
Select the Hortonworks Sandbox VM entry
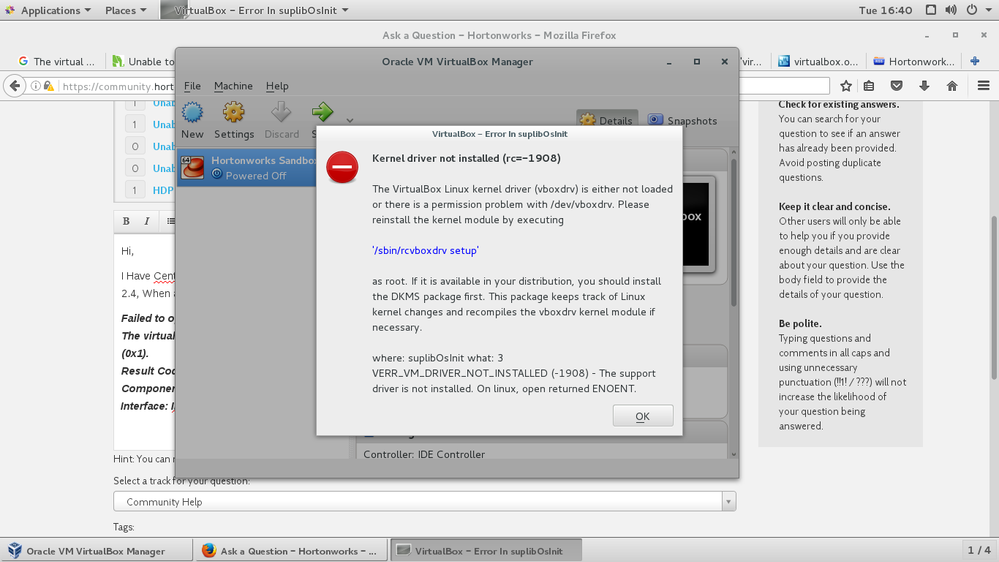[247, 168]
